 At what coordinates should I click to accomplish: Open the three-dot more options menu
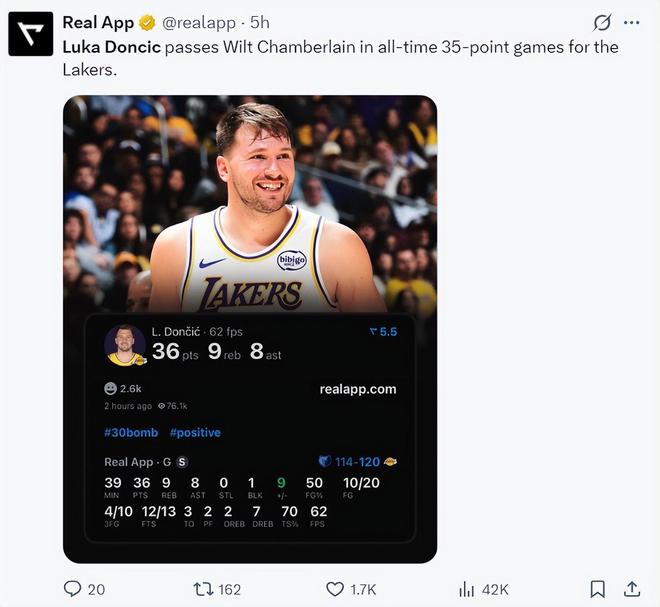(631, 23)
